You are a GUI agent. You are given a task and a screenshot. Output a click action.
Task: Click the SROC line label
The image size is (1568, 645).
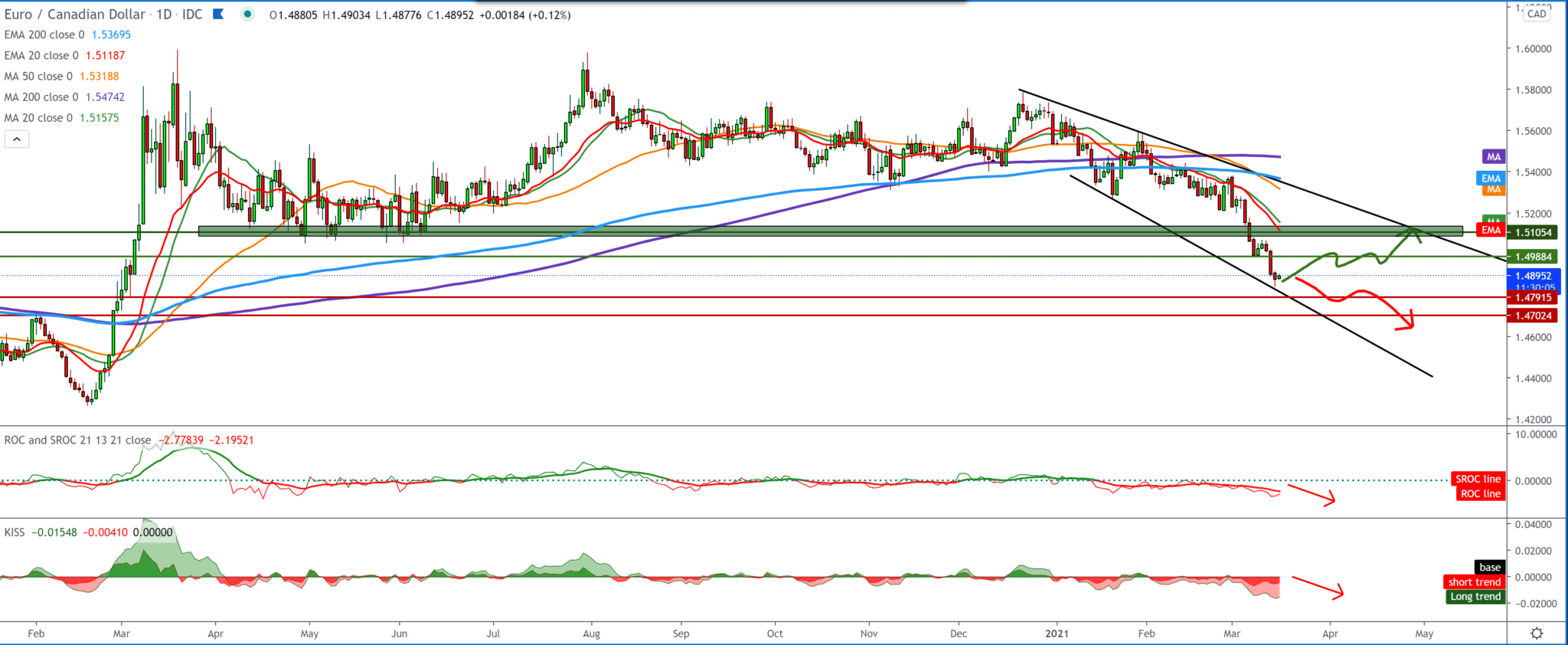pos(1478,479)
